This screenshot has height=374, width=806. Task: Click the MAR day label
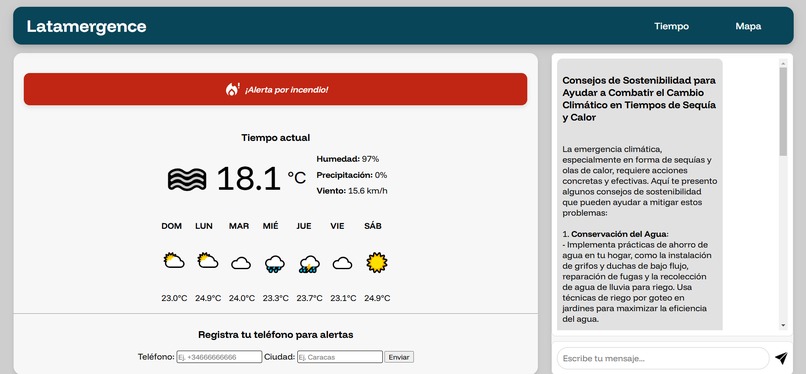(239, 226)
